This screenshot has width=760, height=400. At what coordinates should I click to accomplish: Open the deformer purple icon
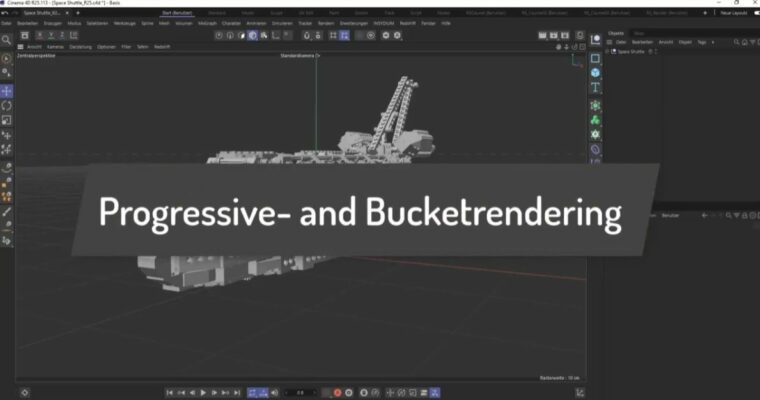coord(595,149)
